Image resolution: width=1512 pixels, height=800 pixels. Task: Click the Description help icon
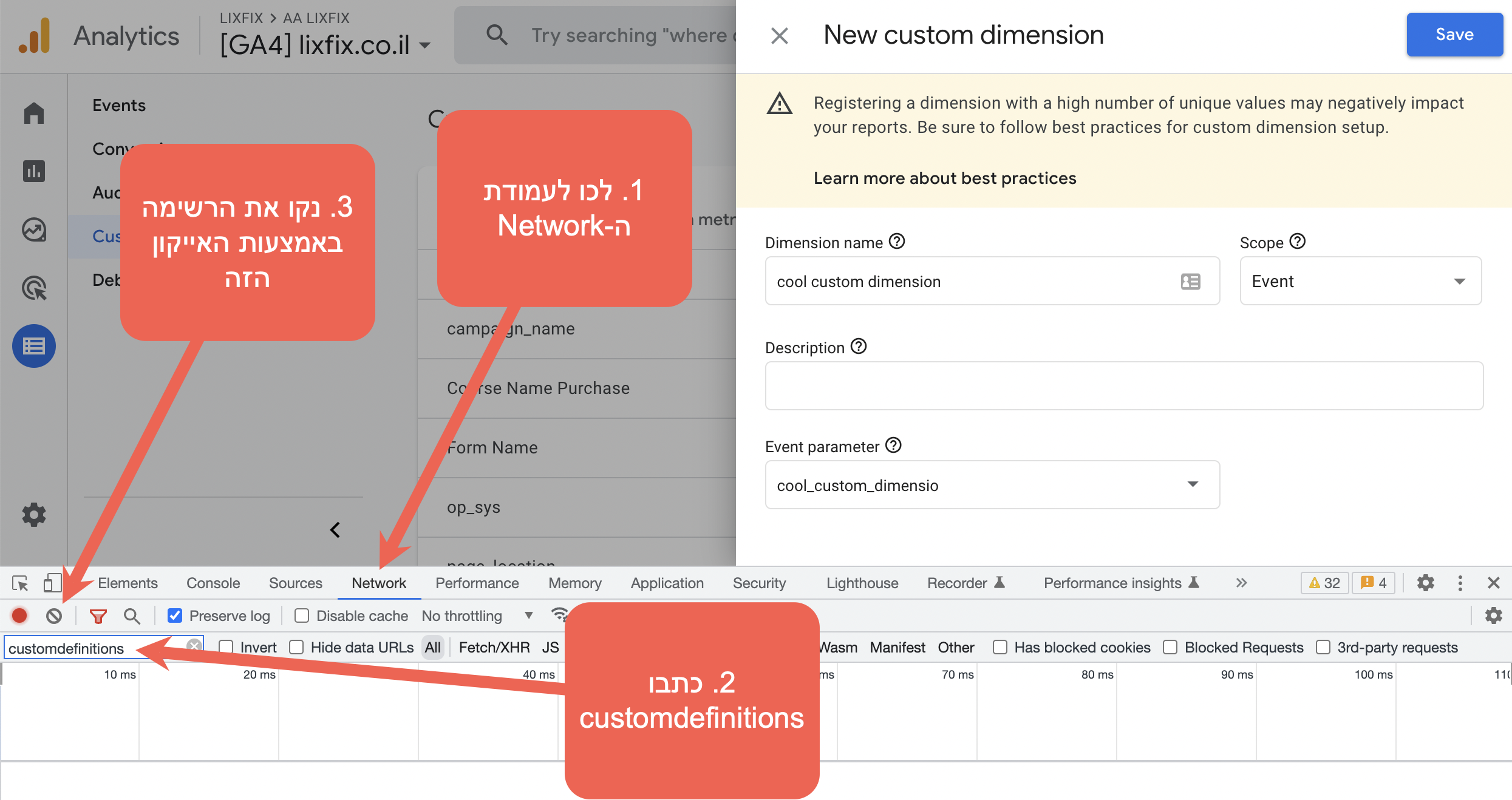[x=859, y=347]
